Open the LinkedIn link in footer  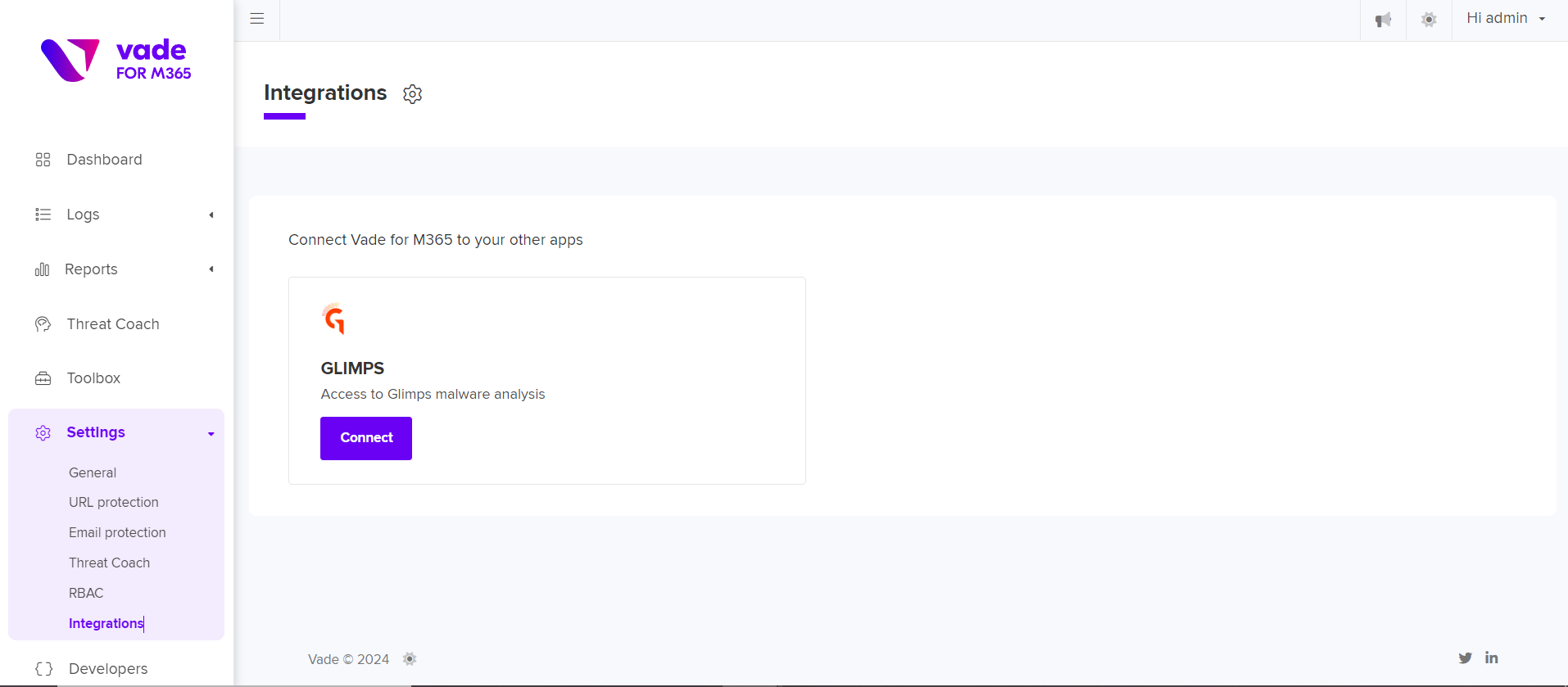[1491, 658]
